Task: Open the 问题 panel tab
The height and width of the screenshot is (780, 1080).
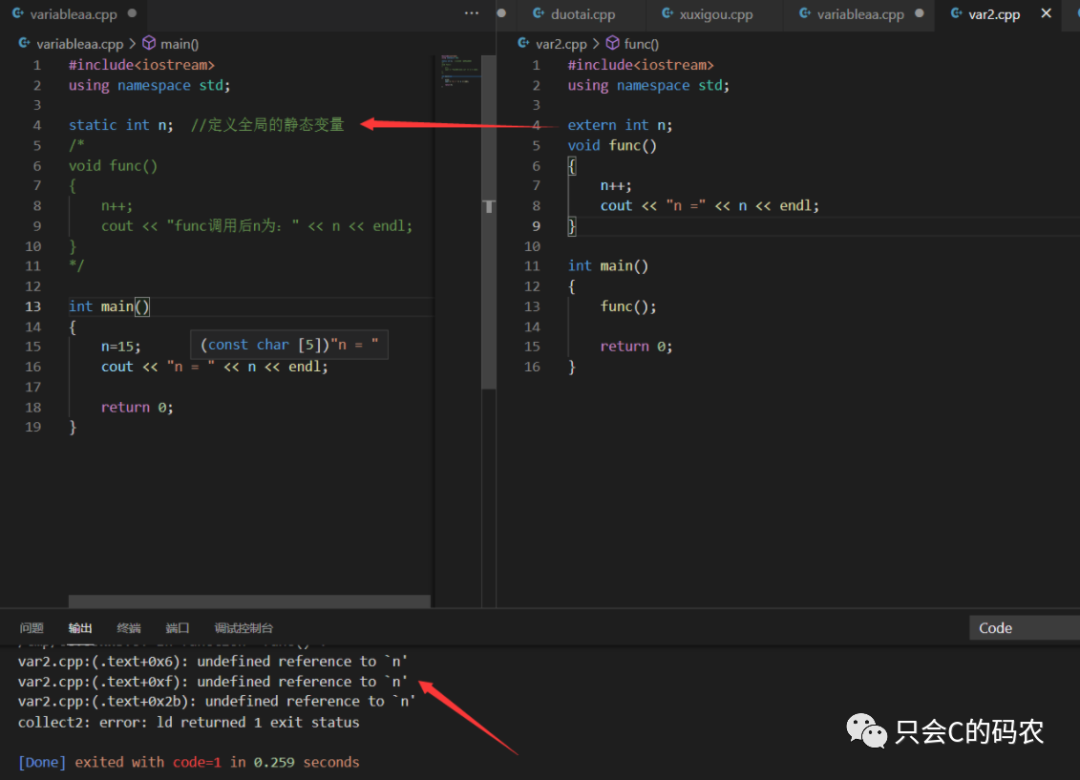Action: (x=32, y=628)
